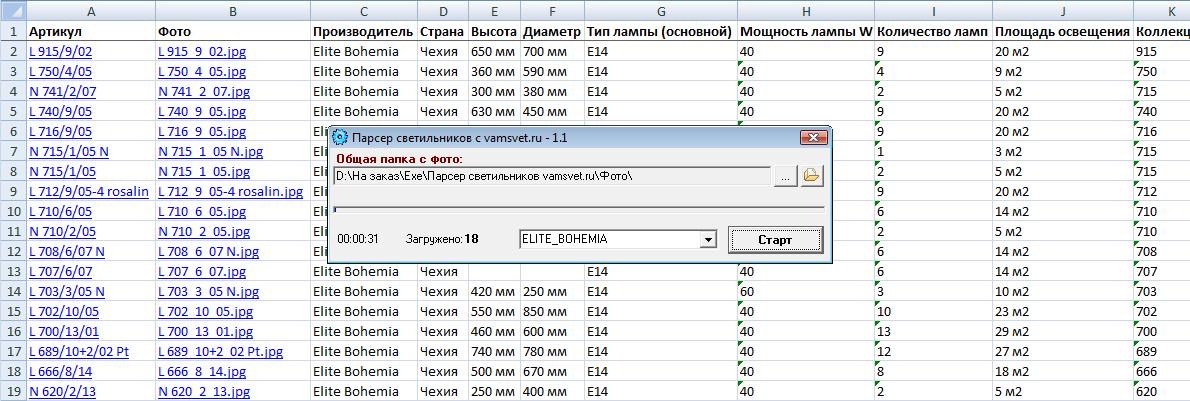Open article link N 741/2/07

pos(62,91)
